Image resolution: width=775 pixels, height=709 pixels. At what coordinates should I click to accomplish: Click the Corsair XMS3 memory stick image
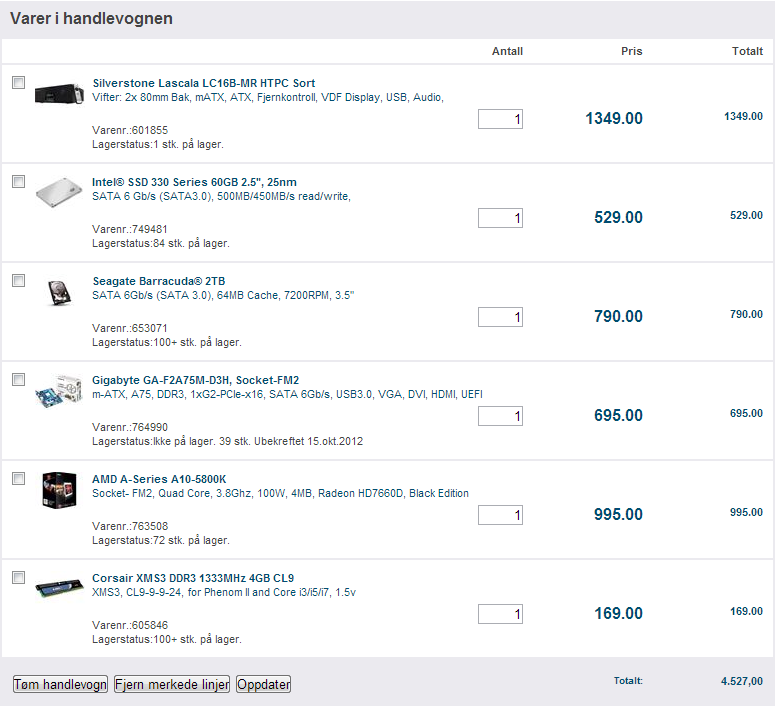click(59, 588)
